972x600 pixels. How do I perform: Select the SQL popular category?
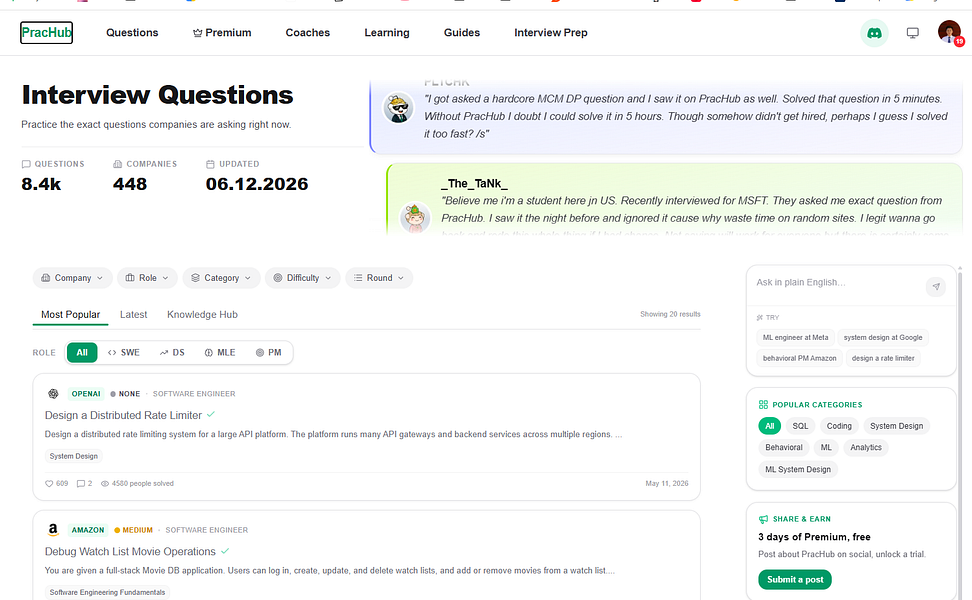[800, 426]
